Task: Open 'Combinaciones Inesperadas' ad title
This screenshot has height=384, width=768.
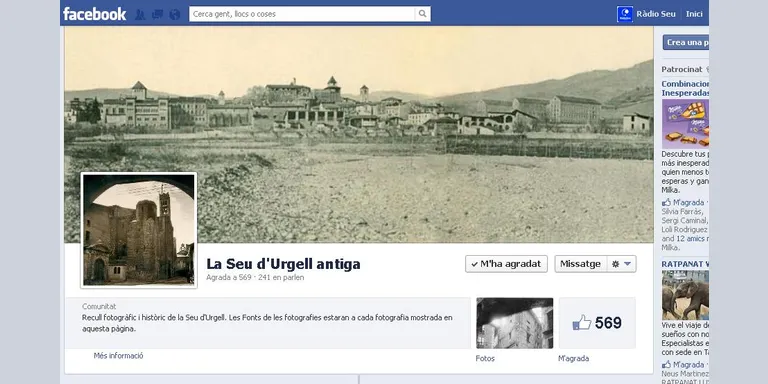Action: (685, 88)
